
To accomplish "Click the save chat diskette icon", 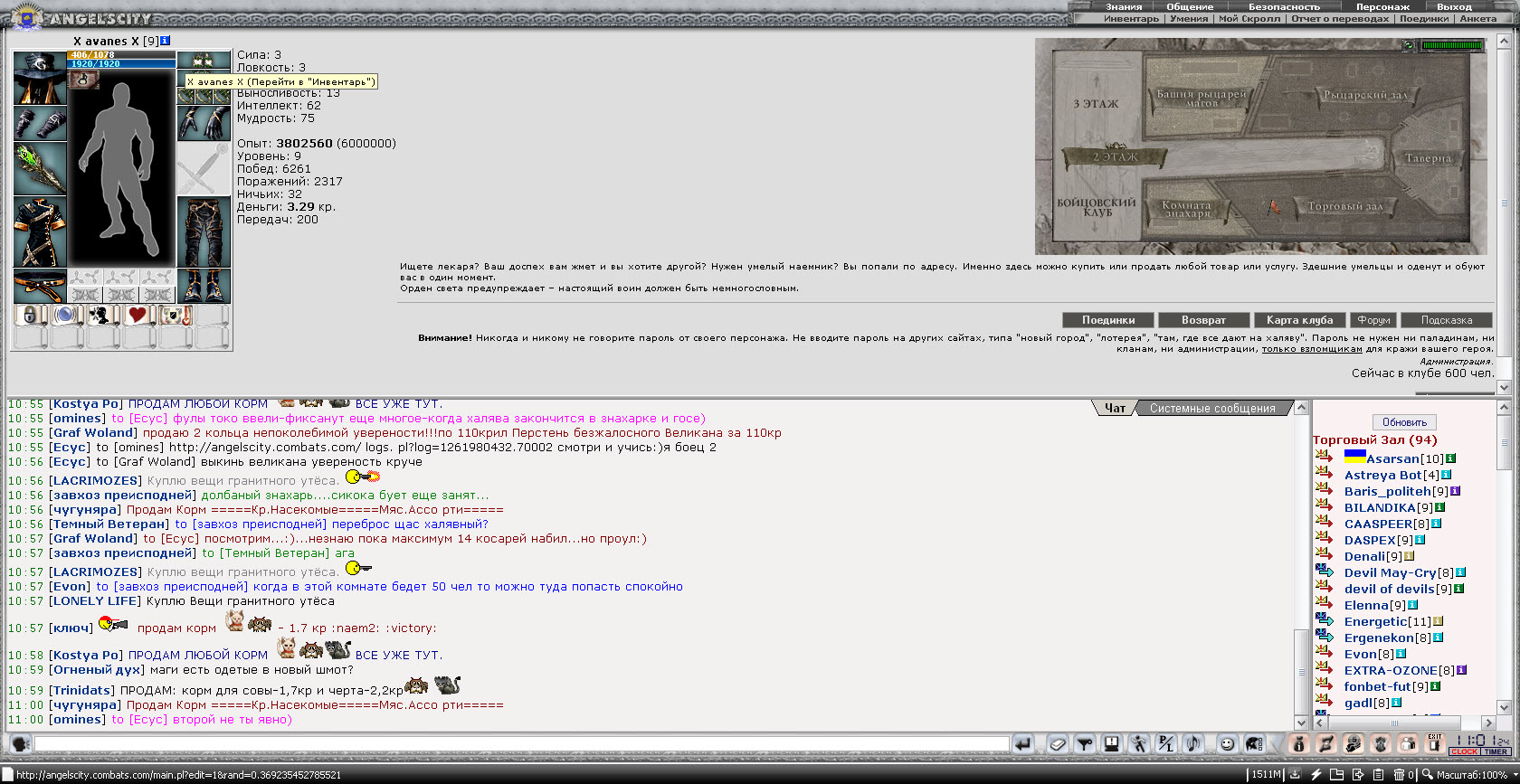I will [1111, 744].
